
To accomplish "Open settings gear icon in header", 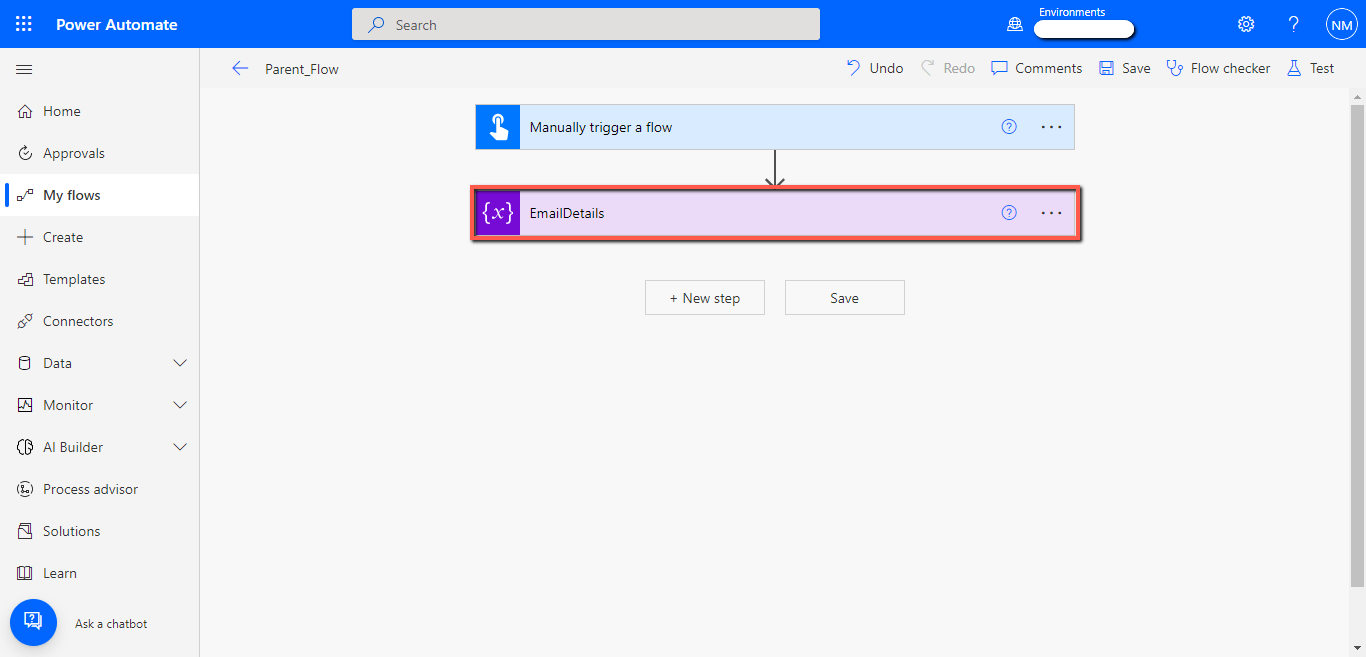I will (1246, 24).
